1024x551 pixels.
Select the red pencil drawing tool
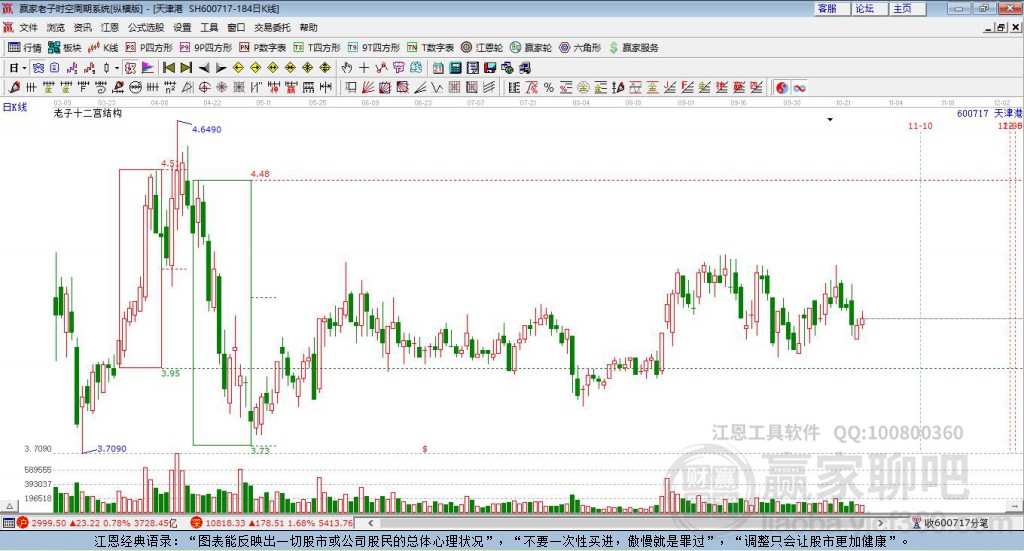(x=14, y=87)
